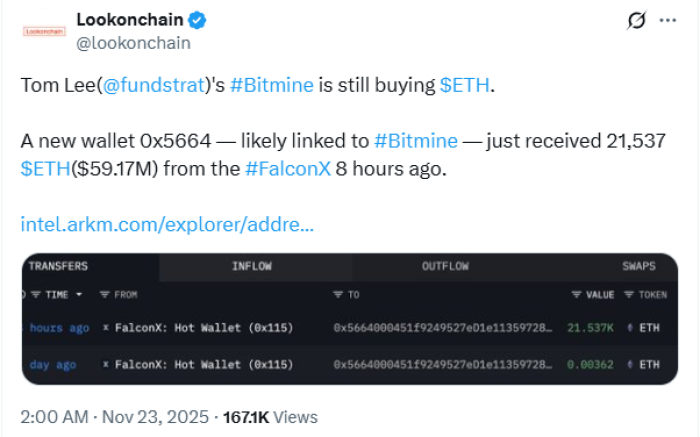Click the TOKEN column filter icon
Viewport: 700px width, 437px height.
628,295
